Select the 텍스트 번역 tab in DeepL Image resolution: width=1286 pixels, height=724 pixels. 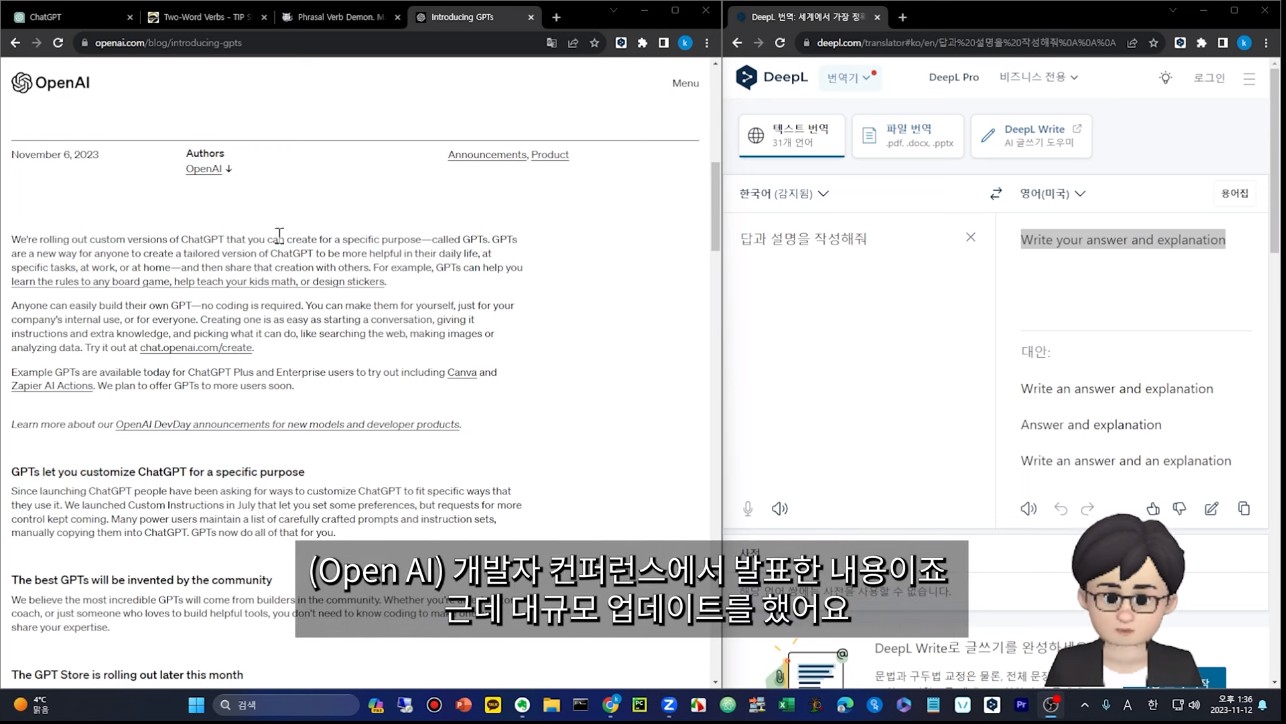pos(792,136)
